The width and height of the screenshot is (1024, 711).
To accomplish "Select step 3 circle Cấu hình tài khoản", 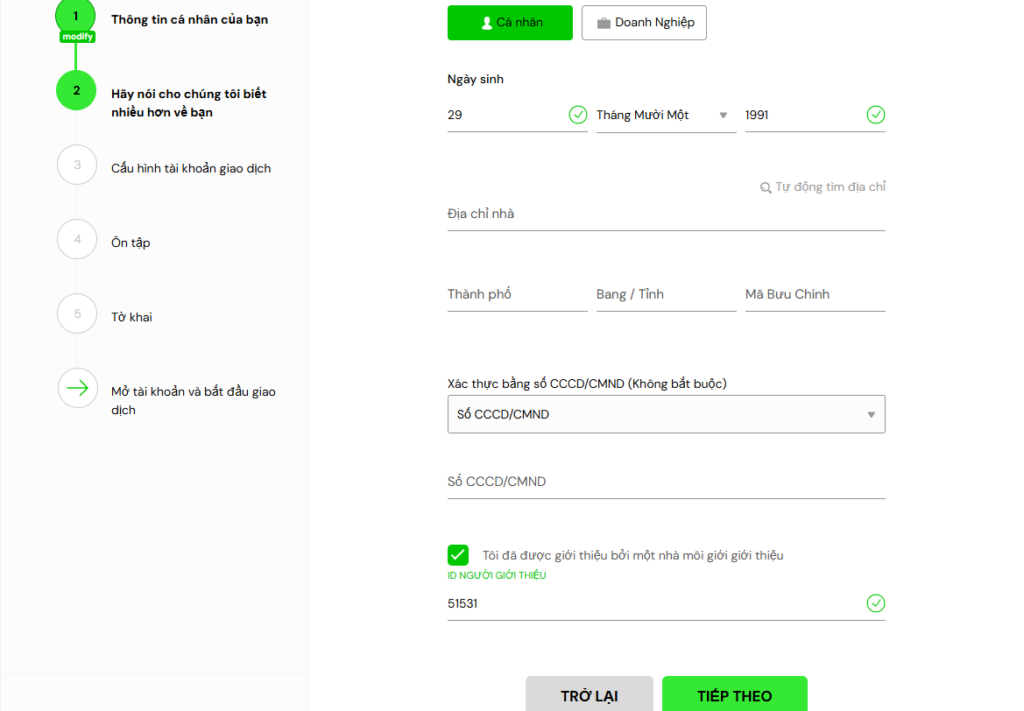I will click(x=77, y=165).
